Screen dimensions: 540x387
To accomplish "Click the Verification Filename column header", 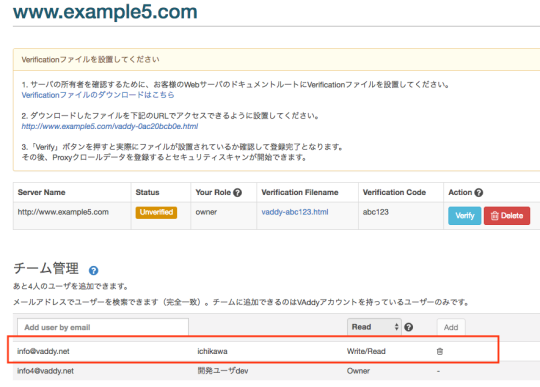I will coord(300,192).
